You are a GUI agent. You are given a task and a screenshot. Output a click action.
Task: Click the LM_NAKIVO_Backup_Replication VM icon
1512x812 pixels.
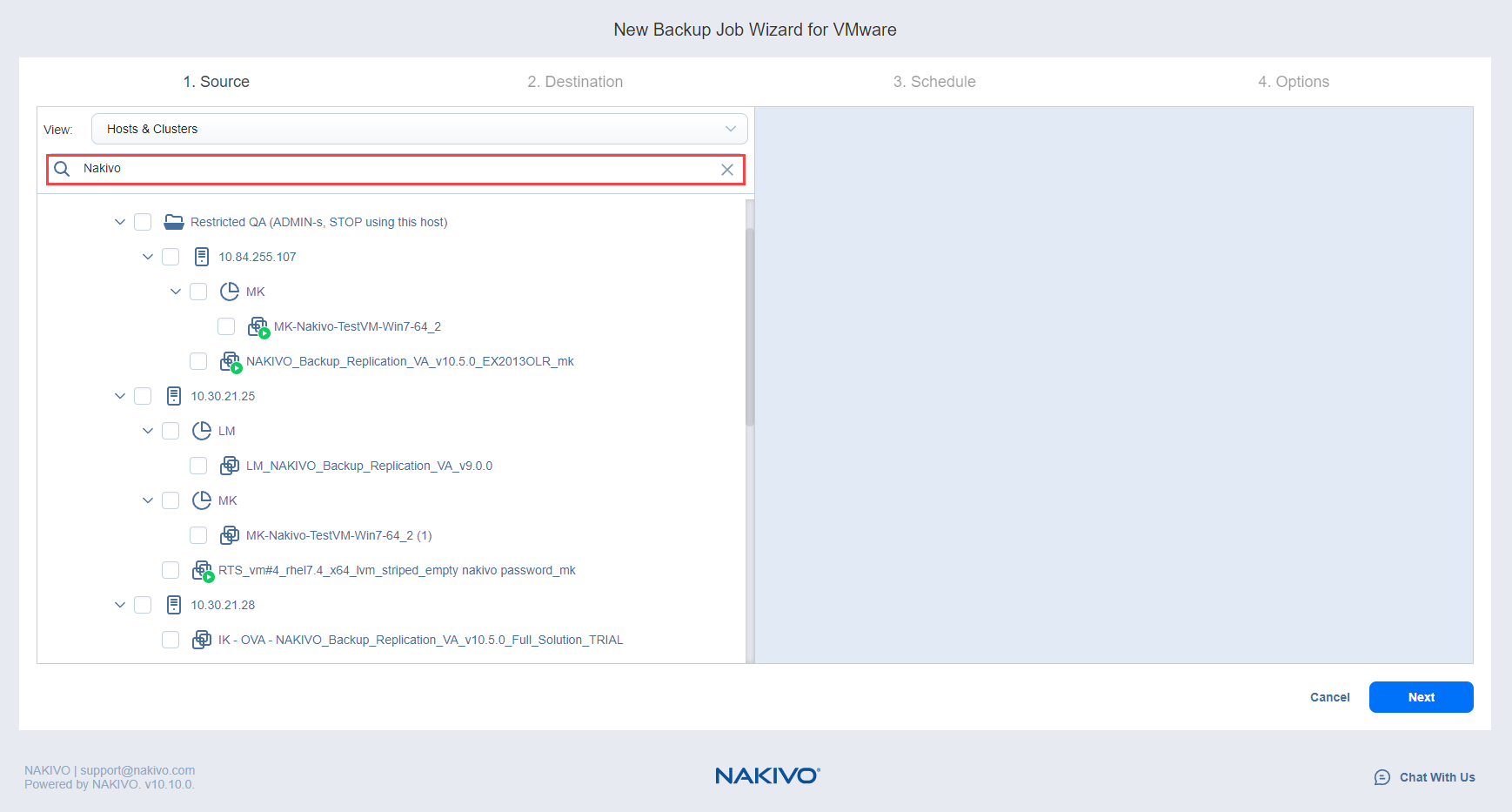[x=230, y=466]
